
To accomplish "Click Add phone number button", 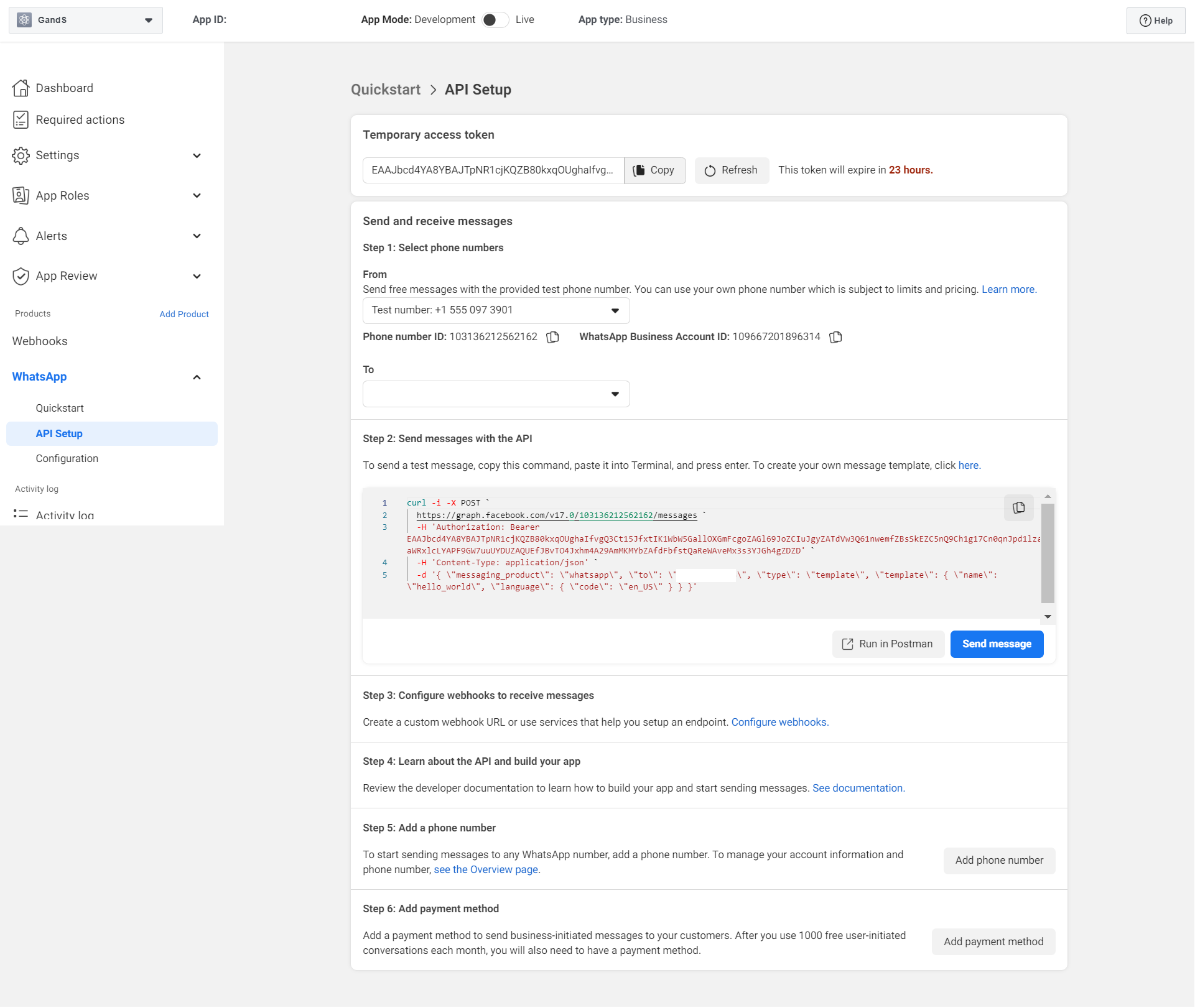I will 999,861.
